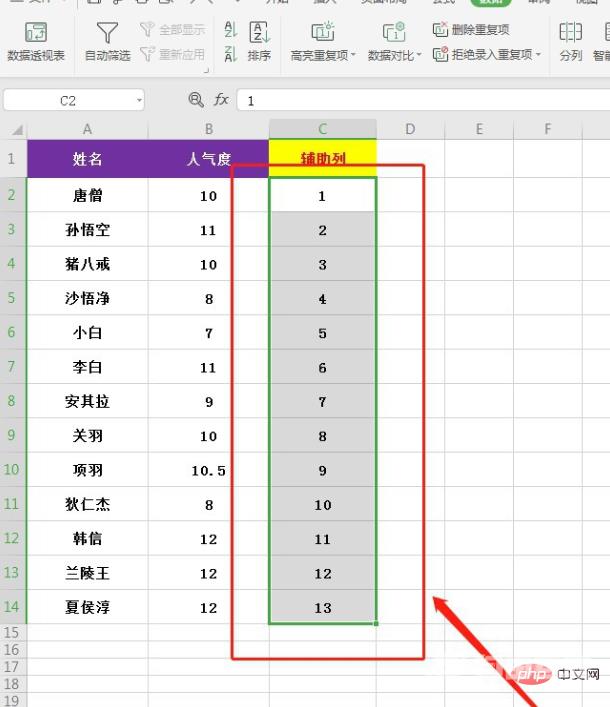
Task: Select the row 5 header
Action: pyautogui.click(x=12, y=298)
